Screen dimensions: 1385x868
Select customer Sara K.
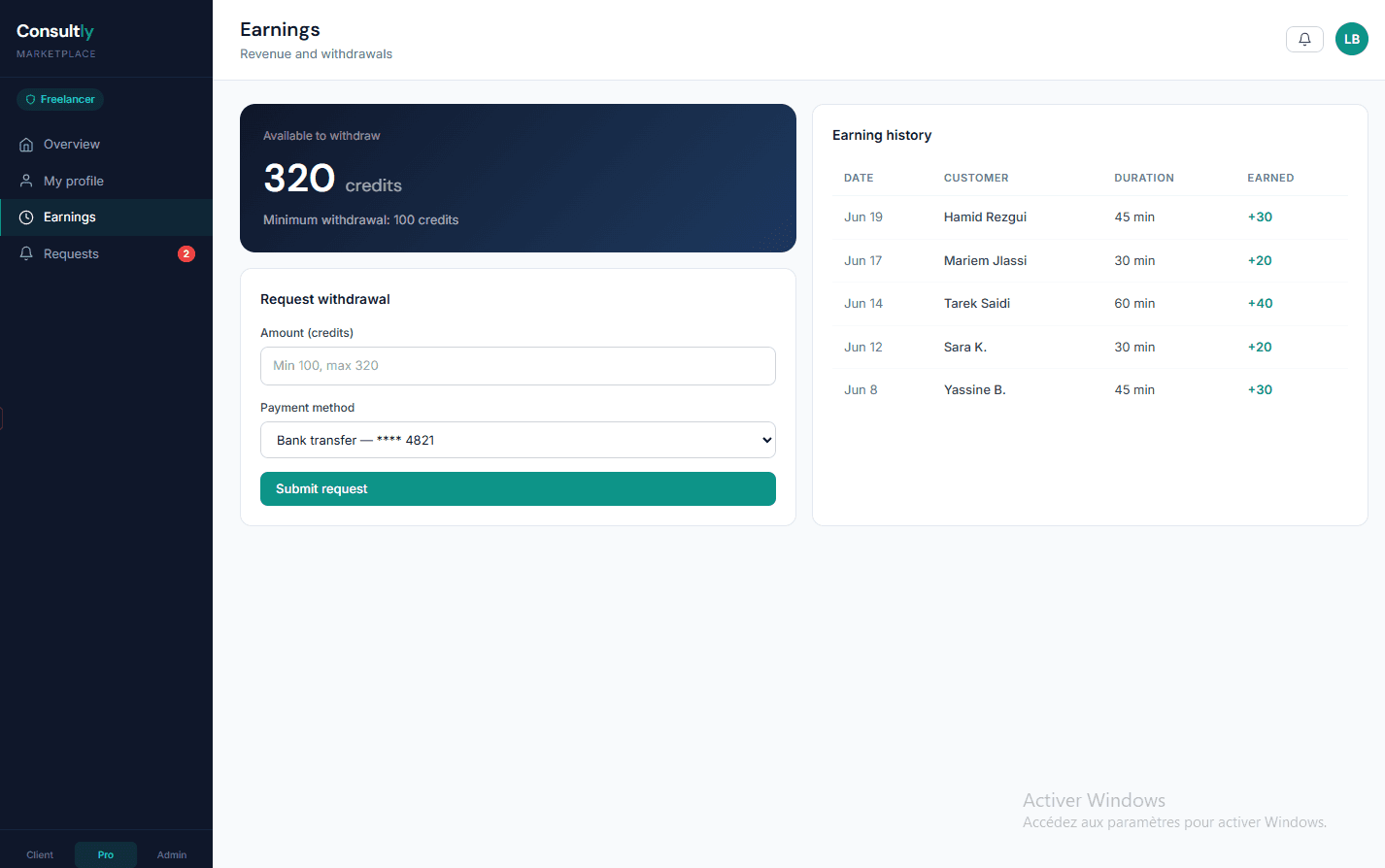click(965, 347)
